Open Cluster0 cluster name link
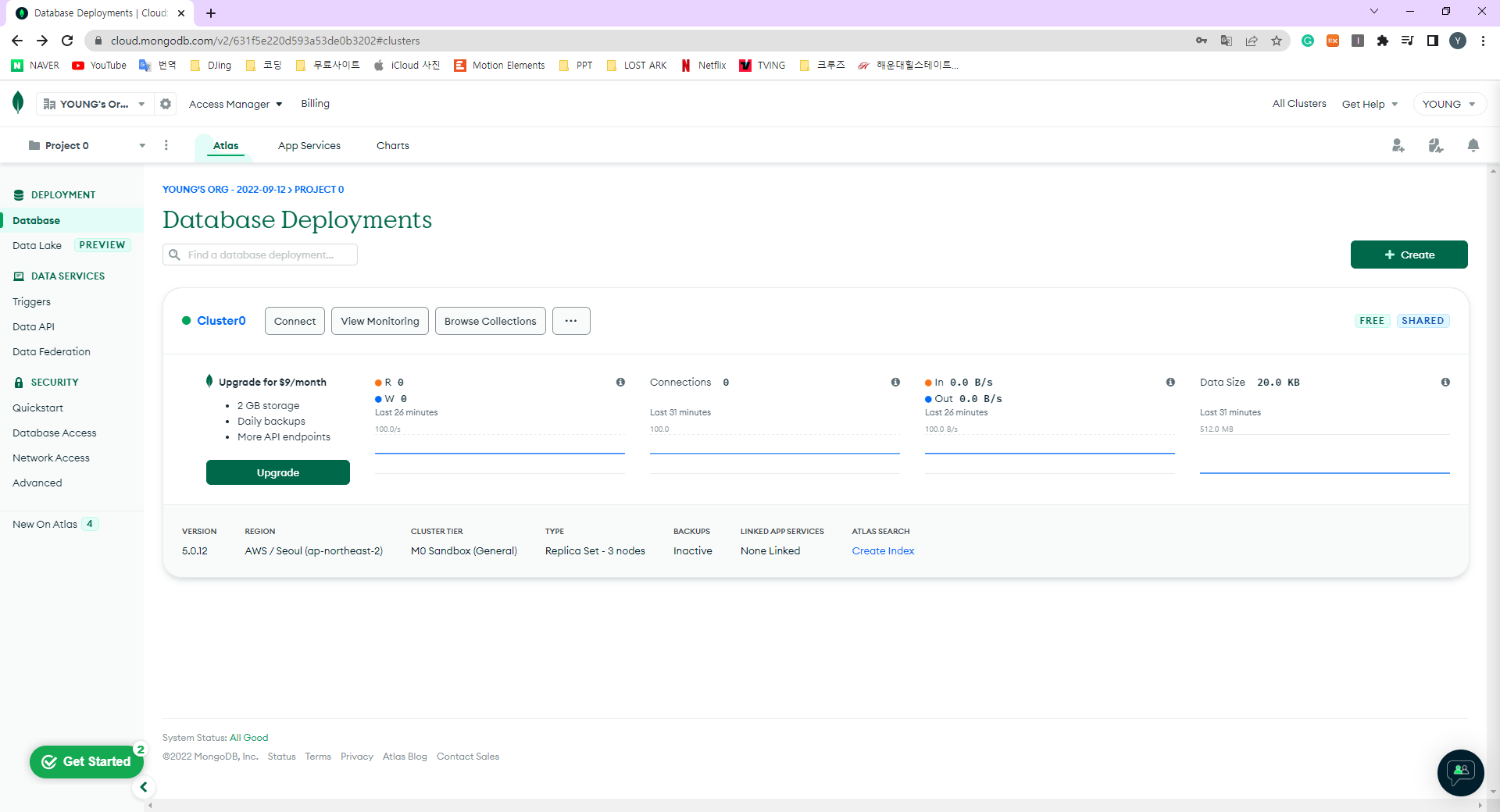Image resolution: width=1500 pixels, height=812 pixels. [x=221, y=320]
